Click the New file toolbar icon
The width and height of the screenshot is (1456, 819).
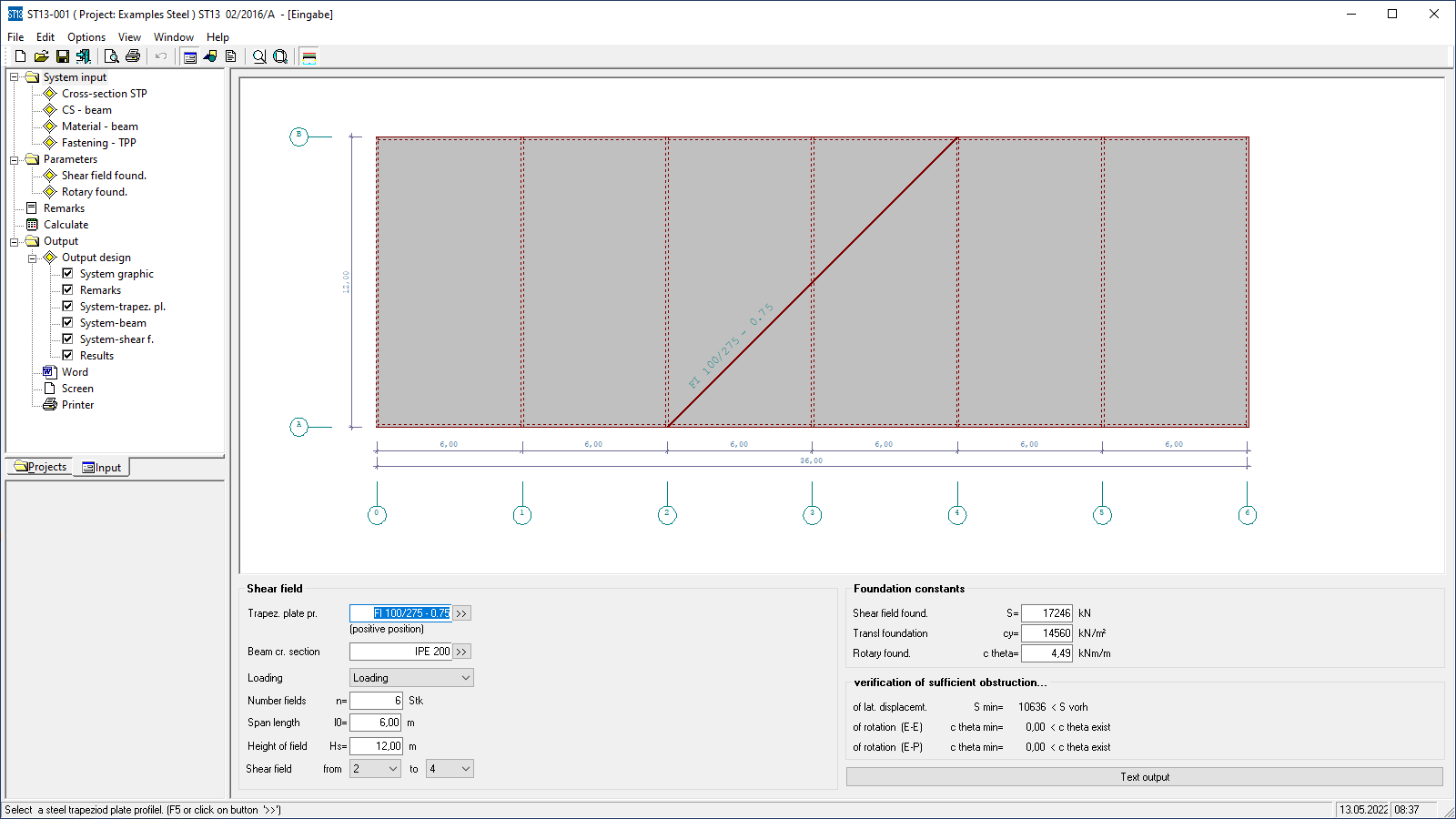pyautogui.click(x=20, y=56)
